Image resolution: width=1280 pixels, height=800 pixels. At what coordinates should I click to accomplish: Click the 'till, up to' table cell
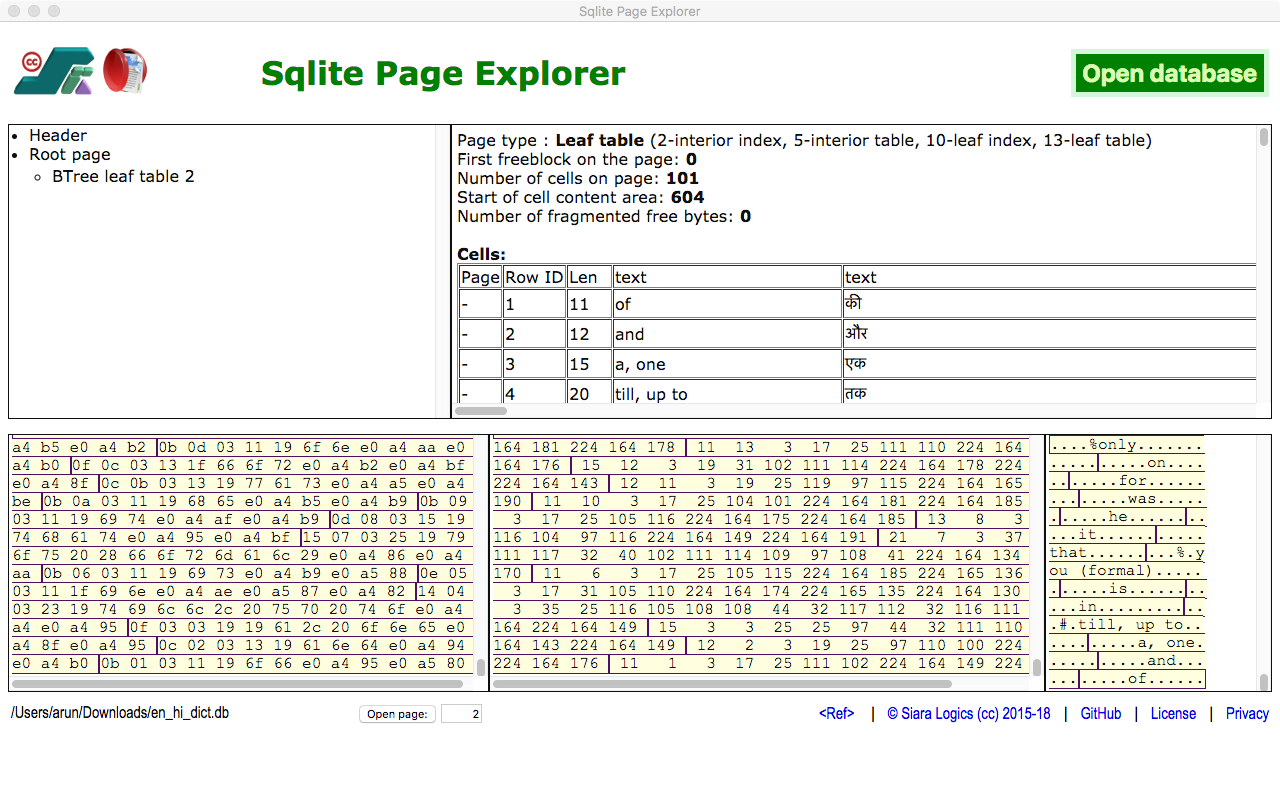(727, 393)
